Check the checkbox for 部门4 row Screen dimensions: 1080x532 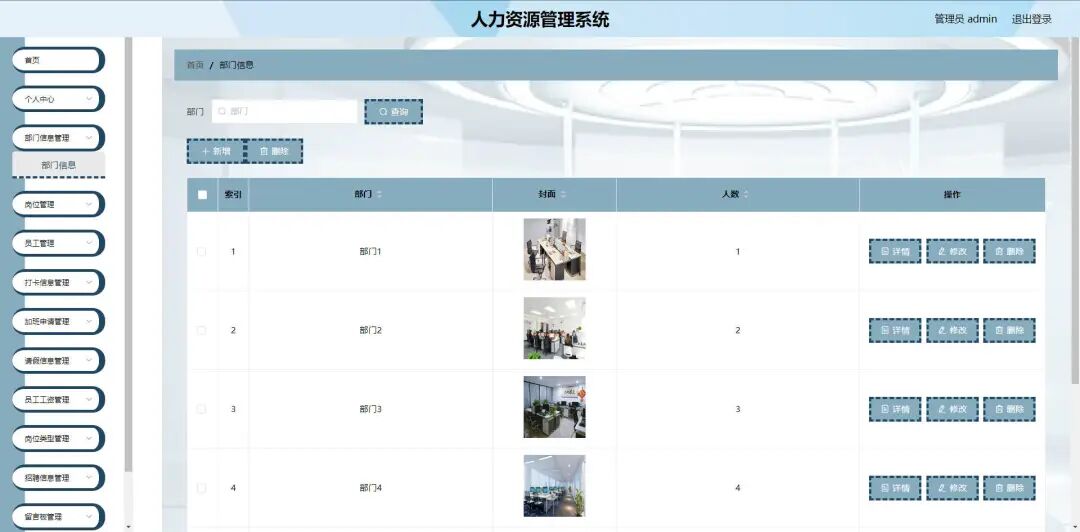pyautogui.click(x=202, y=488)
